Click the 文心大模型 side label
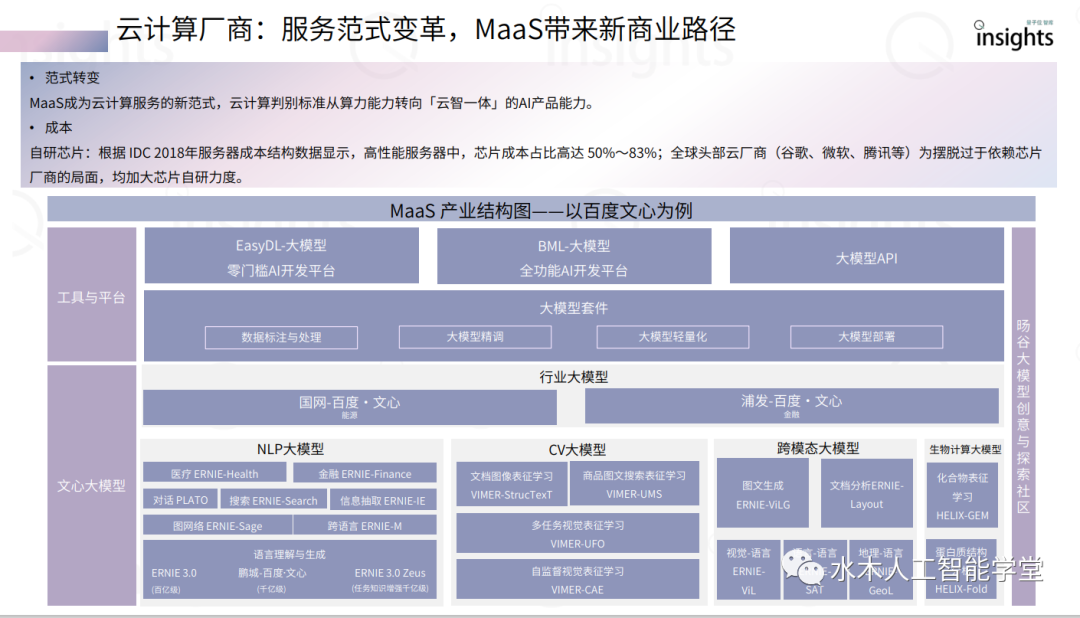1080x618 pixels. pos(91,486)
